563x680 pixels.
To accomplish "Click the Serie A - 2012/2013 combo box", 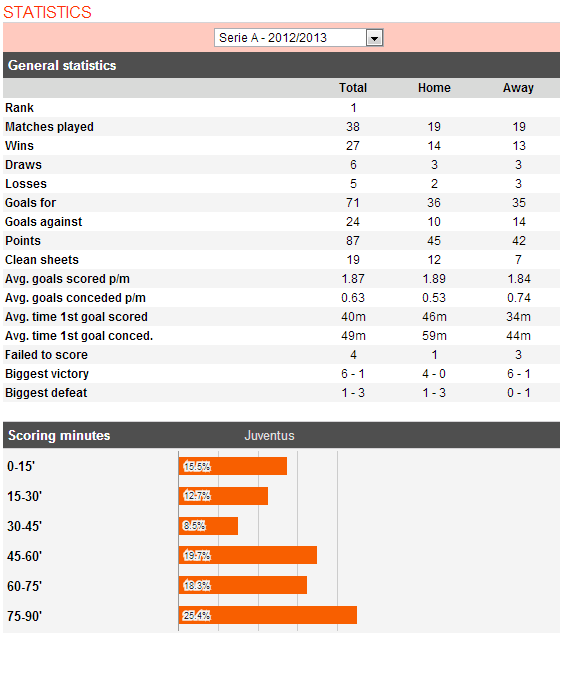I will (x=298, y=38).
